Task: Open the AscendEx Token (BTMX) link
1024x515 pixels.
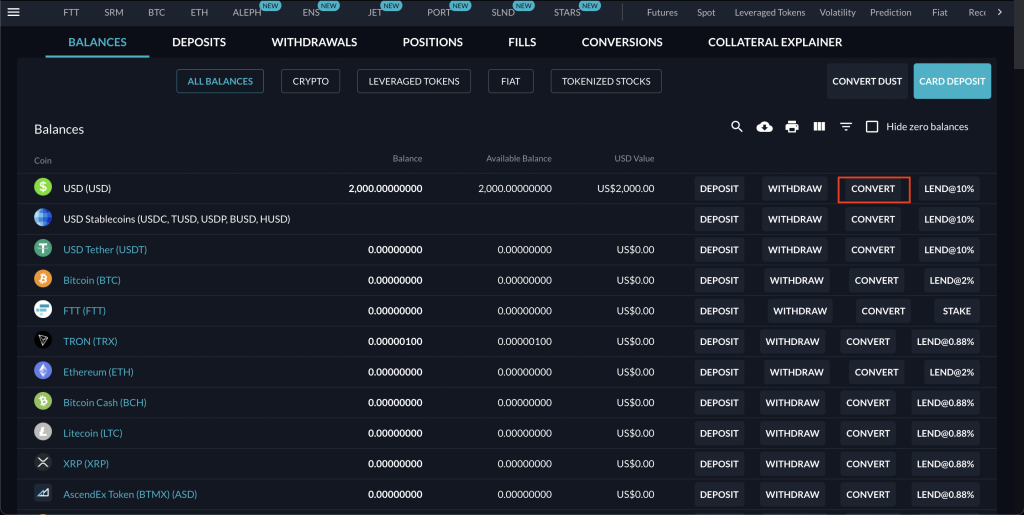Action: [x=130, y=495]
